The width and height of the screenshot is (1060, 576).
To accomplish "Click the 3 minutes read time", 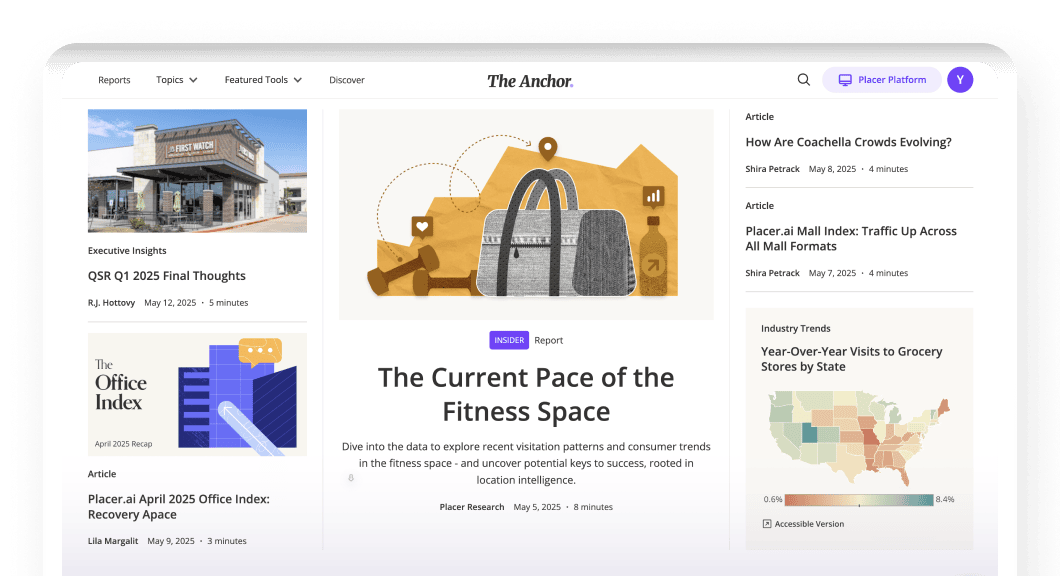I will coord(226,541).
